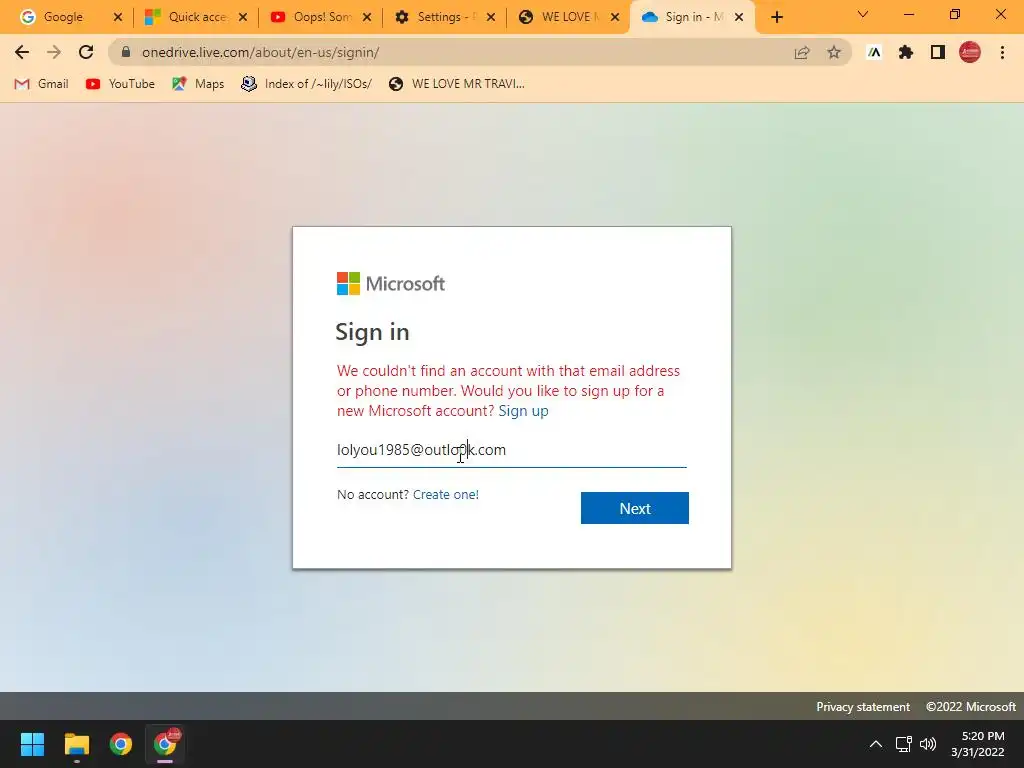Close the Google tab

pyautogui.click(x=118, y=17)
